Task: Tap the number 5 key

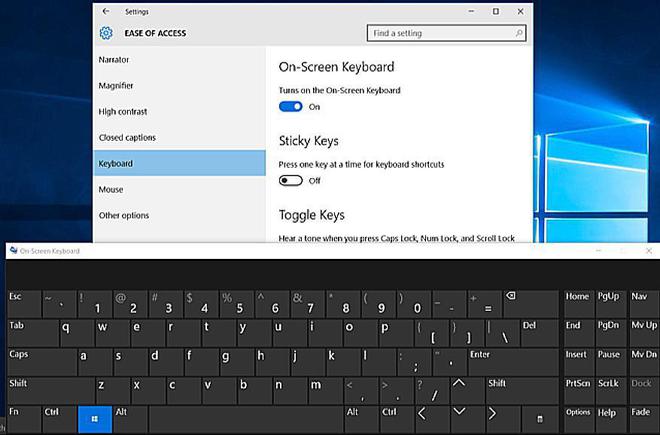Action: [237, 304]
